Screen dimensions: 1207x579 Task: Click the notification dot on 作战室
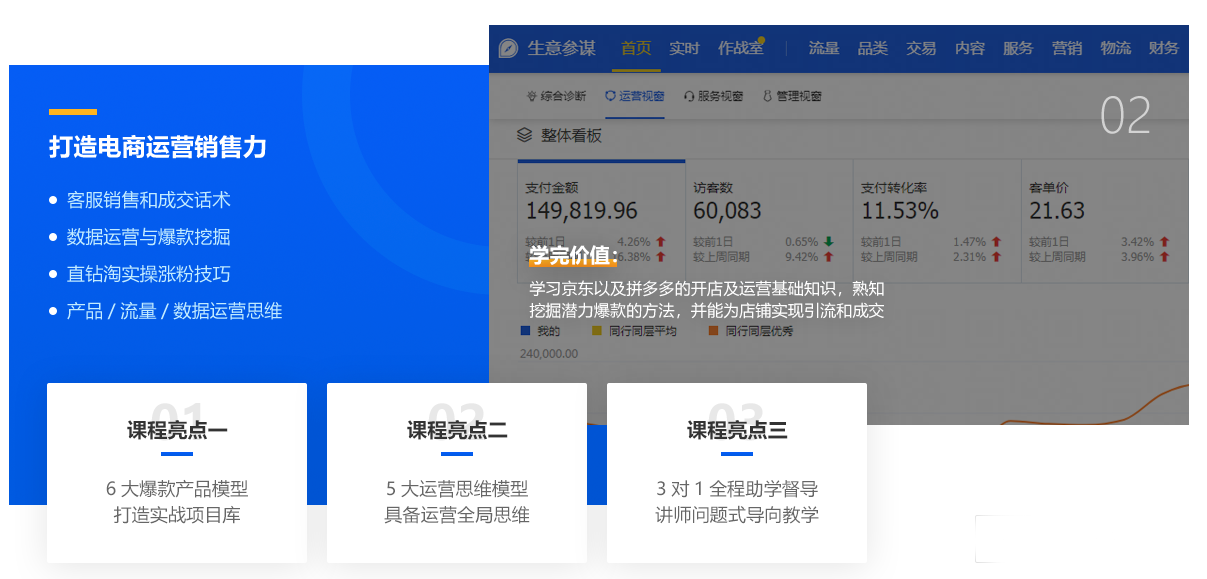coord(762,40)
